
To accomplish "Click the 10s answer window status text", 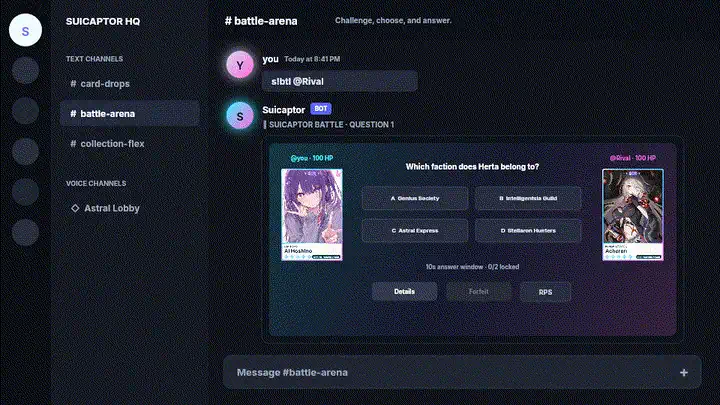I will pos(472,267).
